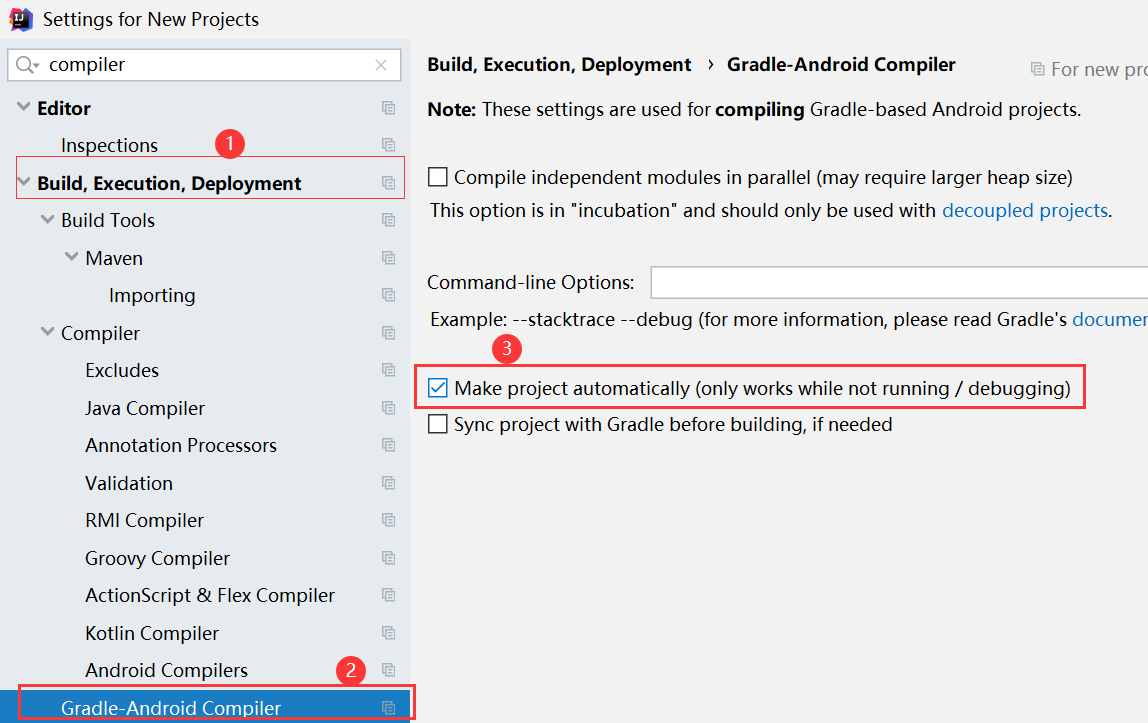Open Gradle's documentation link
The height and width of the screenshot is (723, 1148).
1110,320
